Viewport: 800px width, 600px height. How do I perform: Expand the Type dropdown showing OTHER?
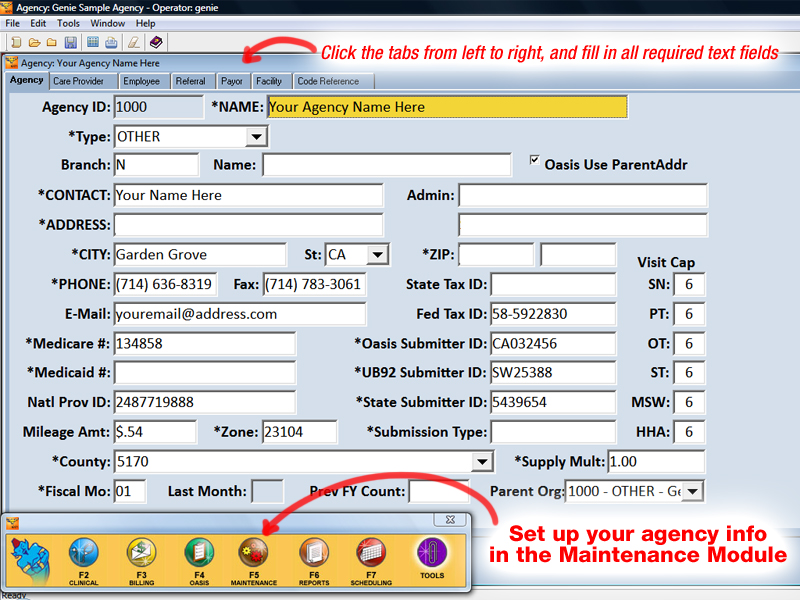tap(256, 137)
